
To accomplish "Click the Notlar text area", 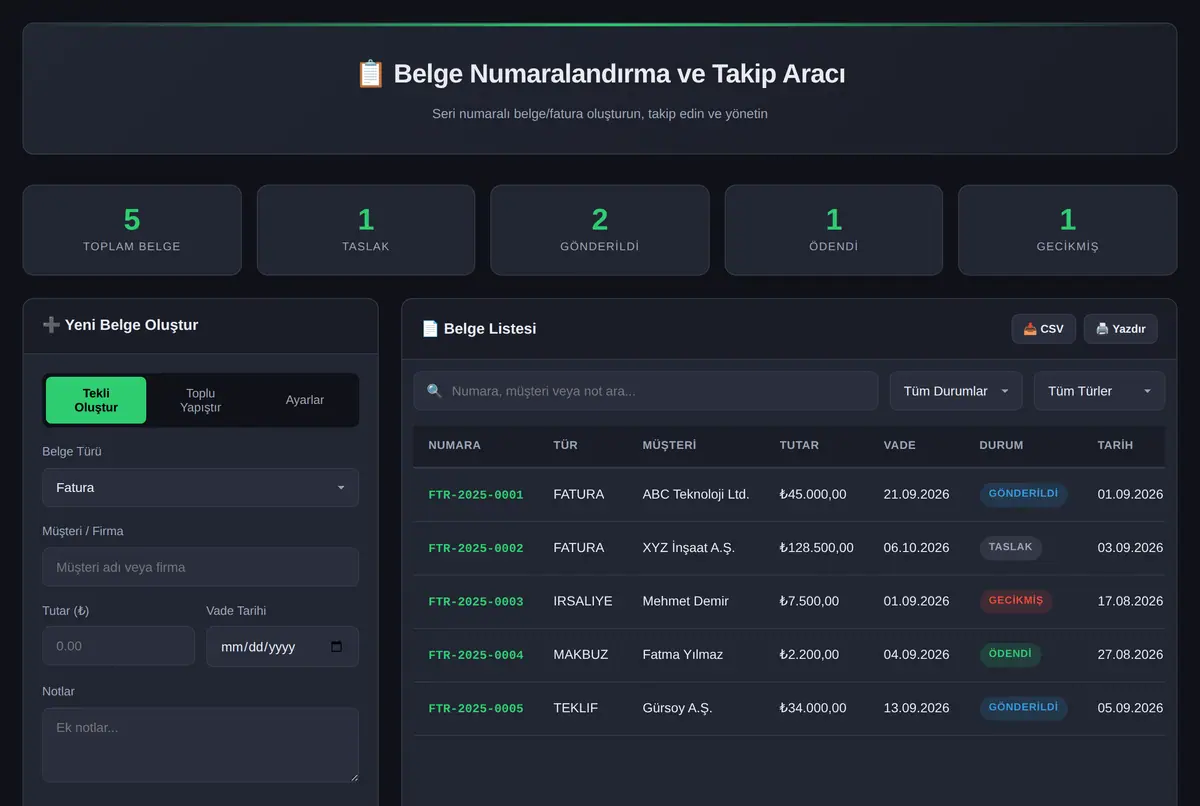I will [200, 745].
